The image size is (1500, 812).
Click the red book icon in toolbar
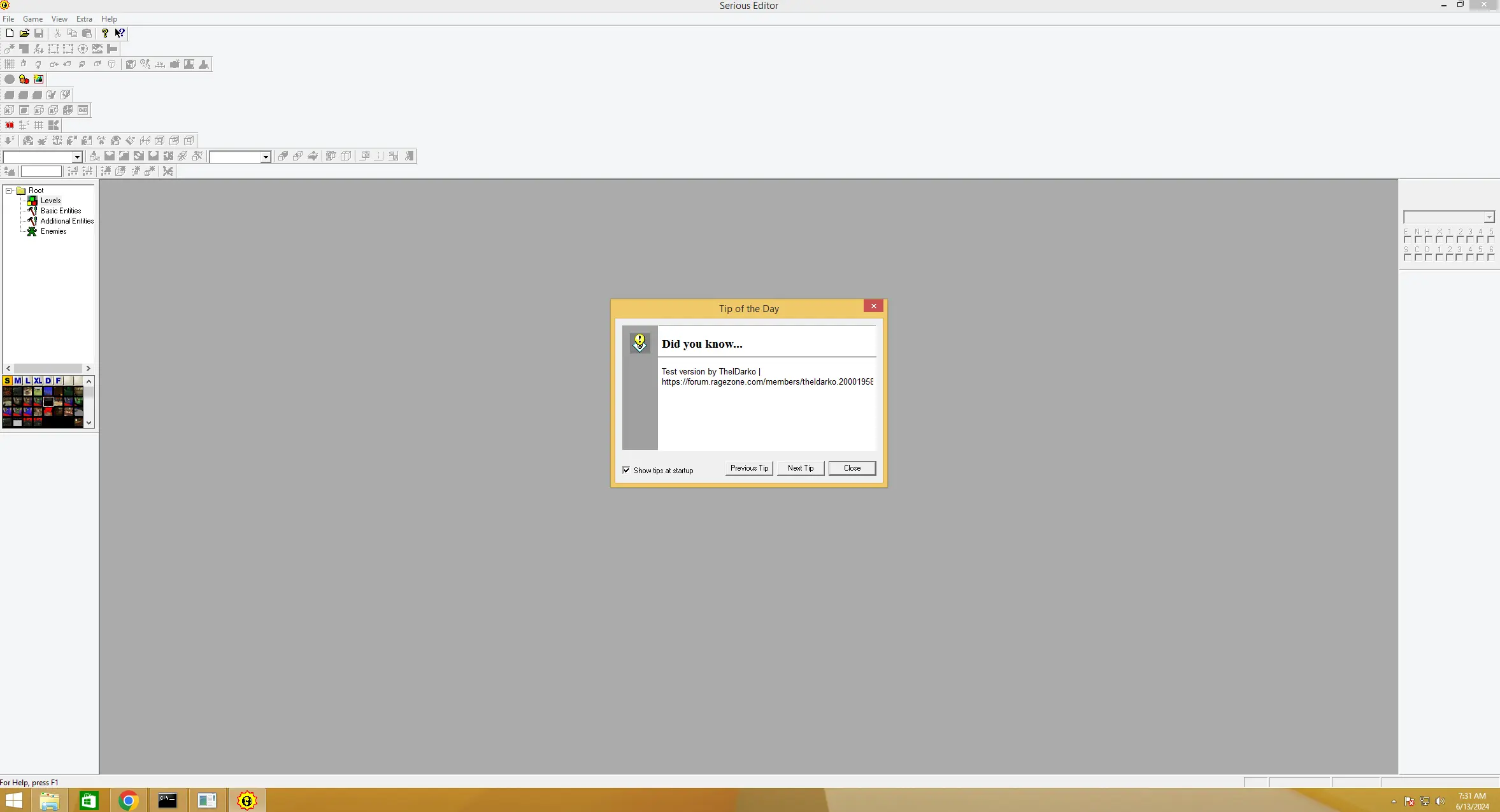10,125
